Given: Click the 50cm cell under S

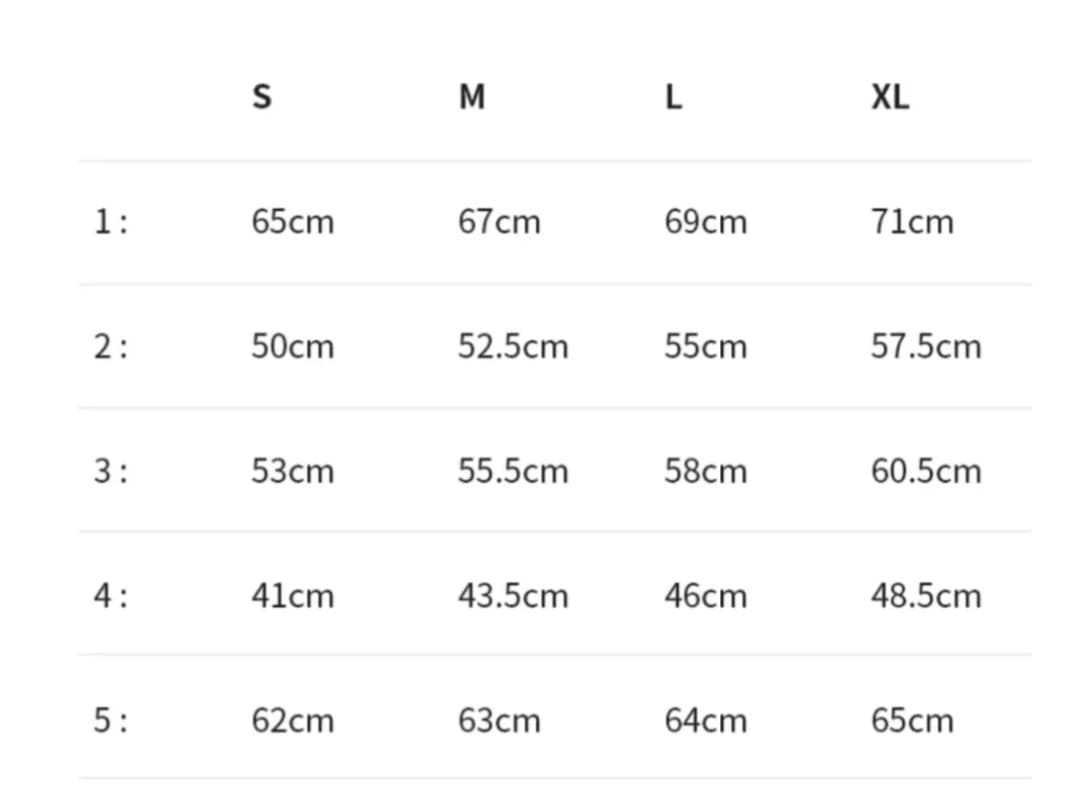Looking at the screenshot, I should [293, 346].
